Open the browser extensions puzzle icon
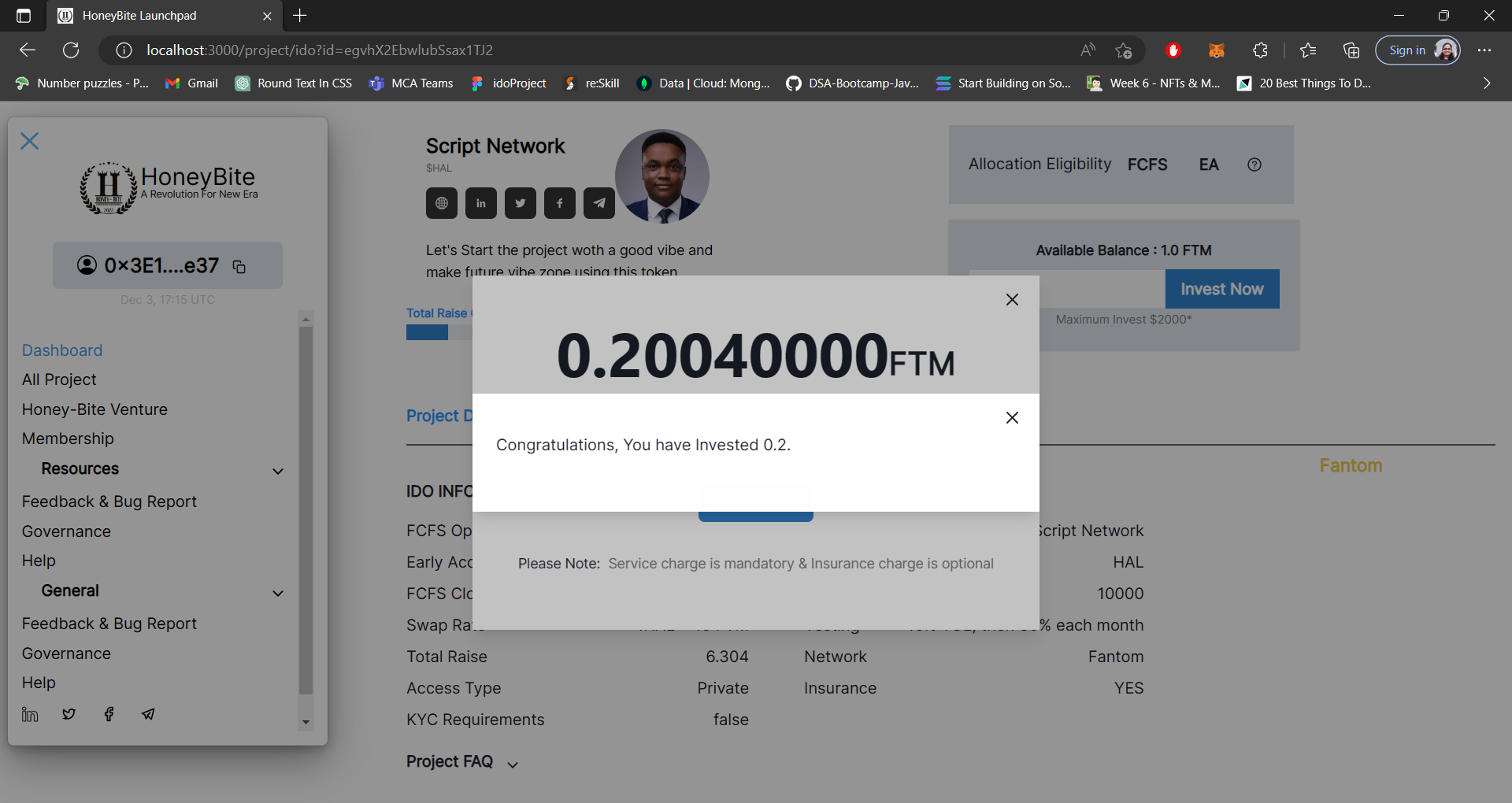The height and width of the screenshot is (803, 1512). [x=1260, y=50]
